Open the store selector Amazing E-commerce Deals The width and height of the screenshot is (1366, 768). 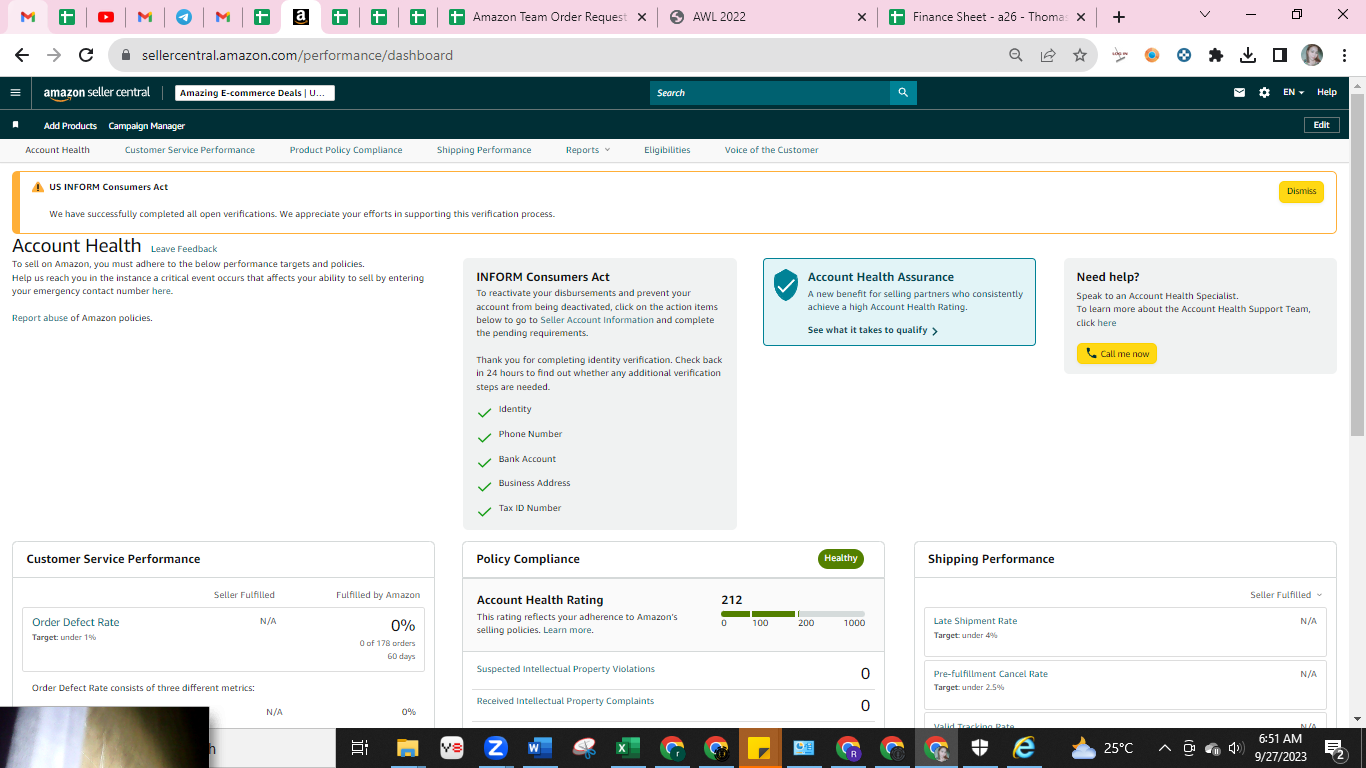[255, 93]
